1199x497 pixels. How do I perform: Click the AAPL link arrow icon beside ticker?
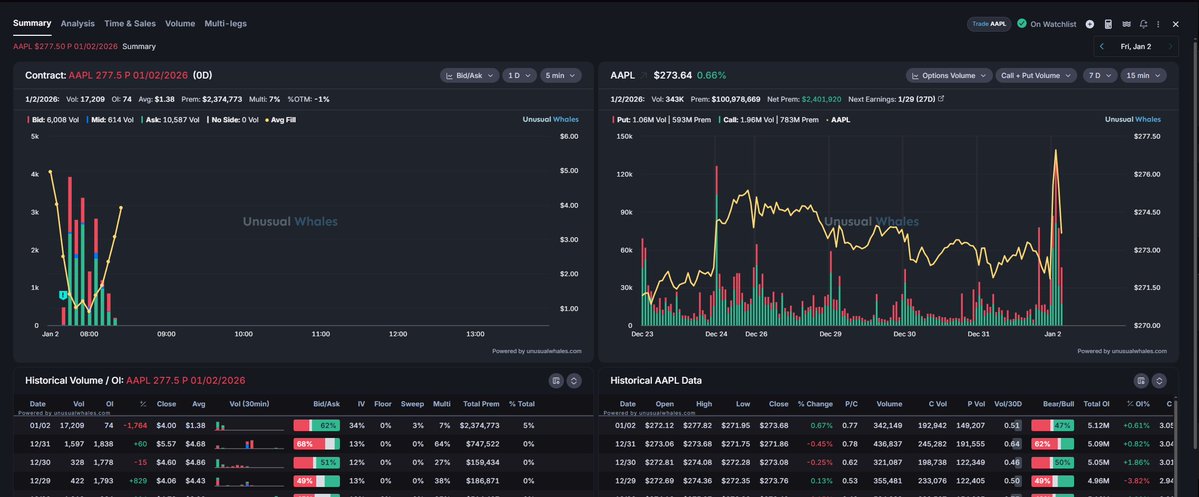pos(644,76)
